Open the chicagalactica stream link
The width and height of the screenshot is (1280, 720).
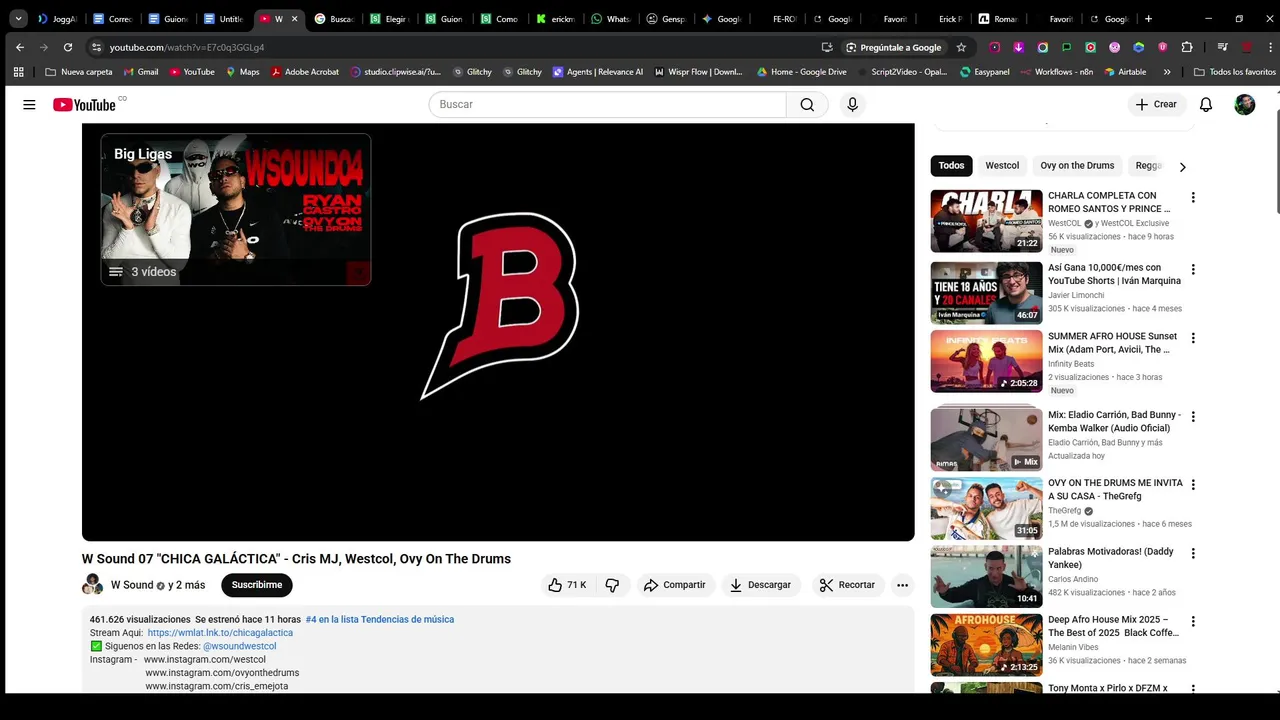point(220,633)
